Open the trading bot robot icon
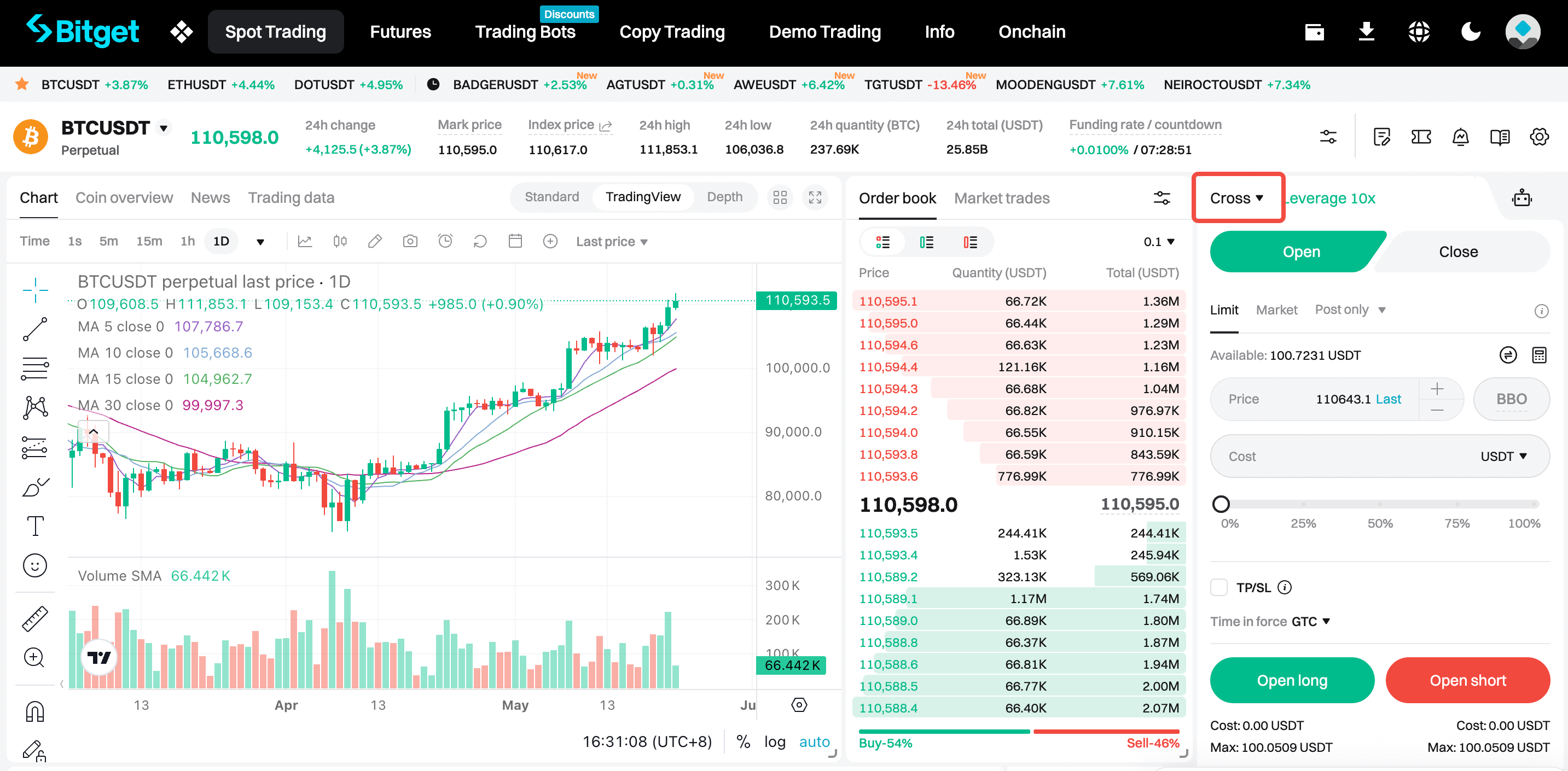 [1521, 198]
